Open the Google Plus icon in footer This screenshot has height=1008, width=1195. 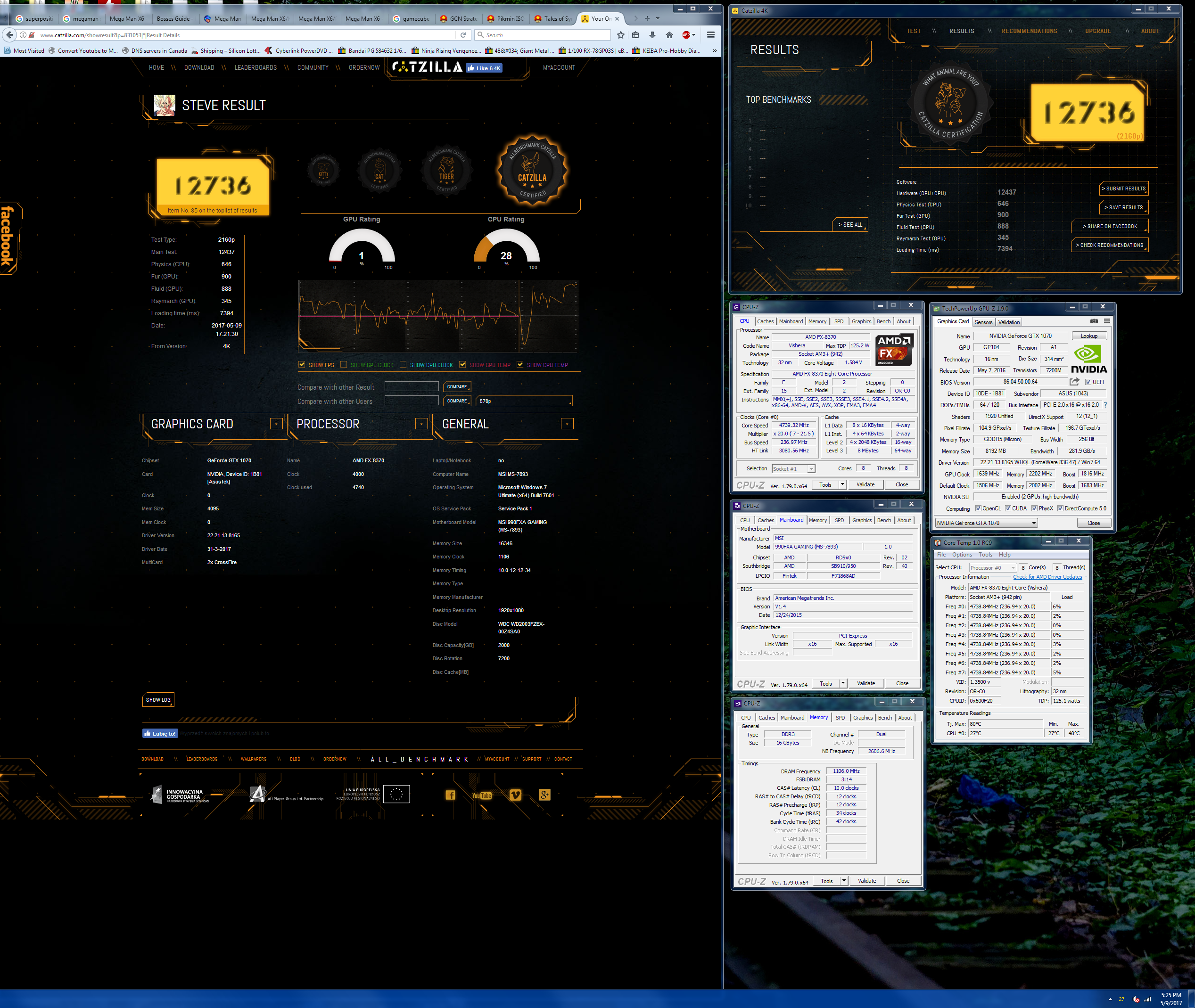tap(544, 795)
